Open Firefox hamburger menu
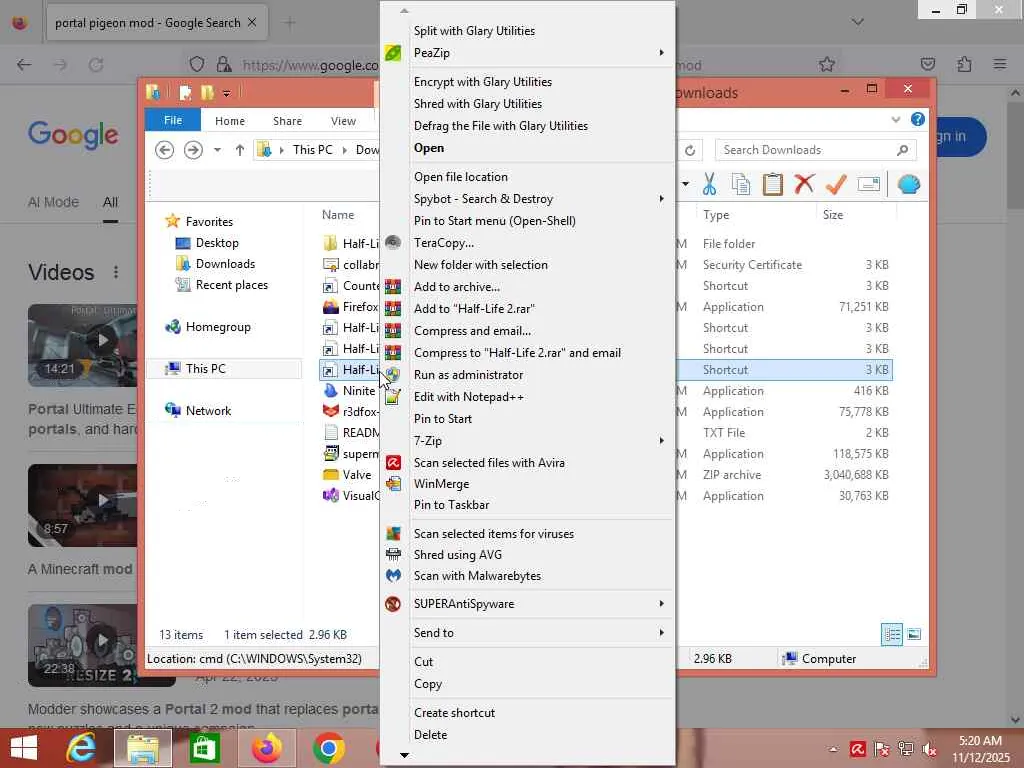This screenshot has width=1024, height=768. pyautogui.click(x=1000, y=64)
